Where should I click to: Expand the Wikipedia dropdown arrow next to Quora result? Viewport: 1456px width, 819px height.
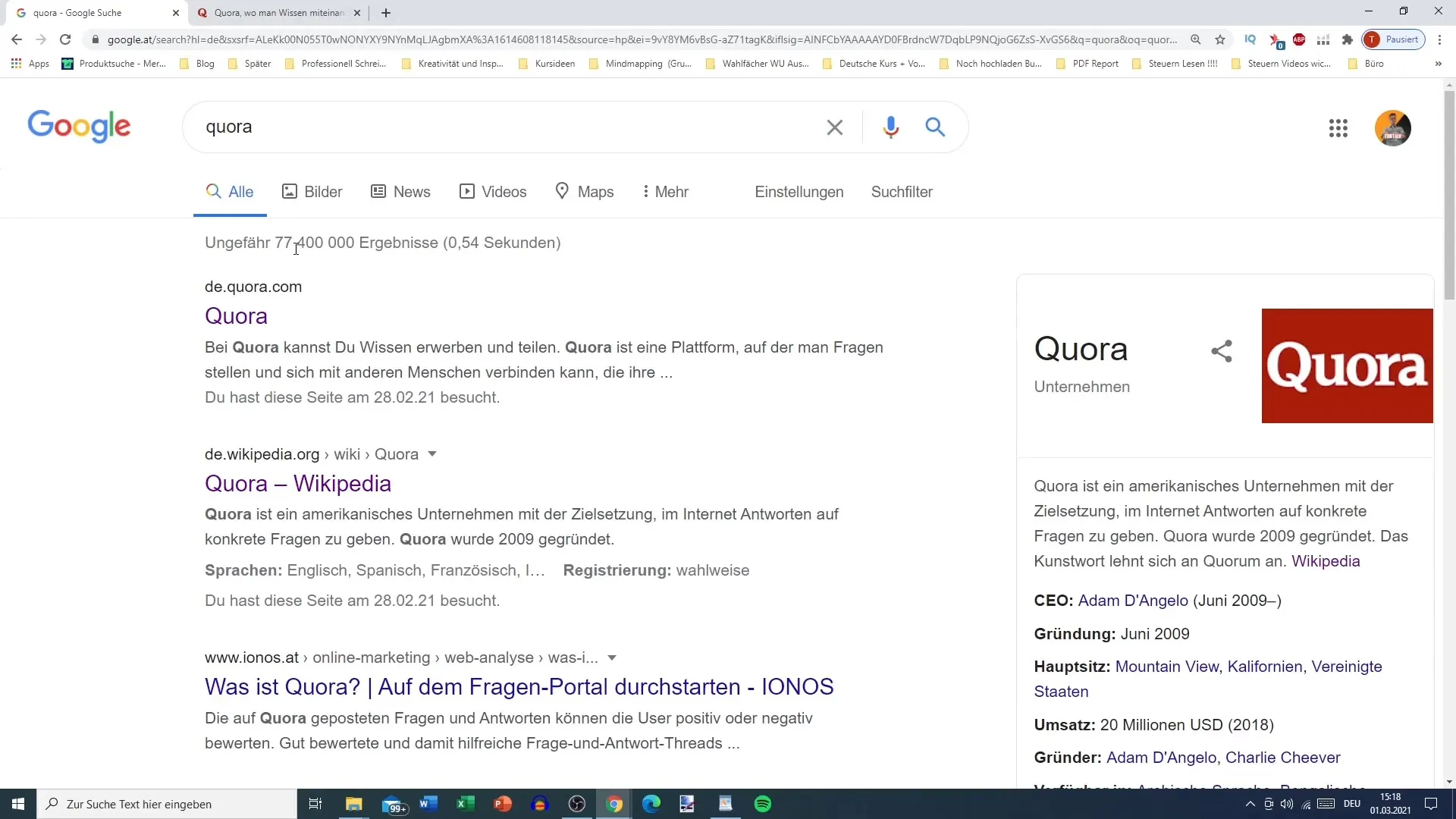433,454
